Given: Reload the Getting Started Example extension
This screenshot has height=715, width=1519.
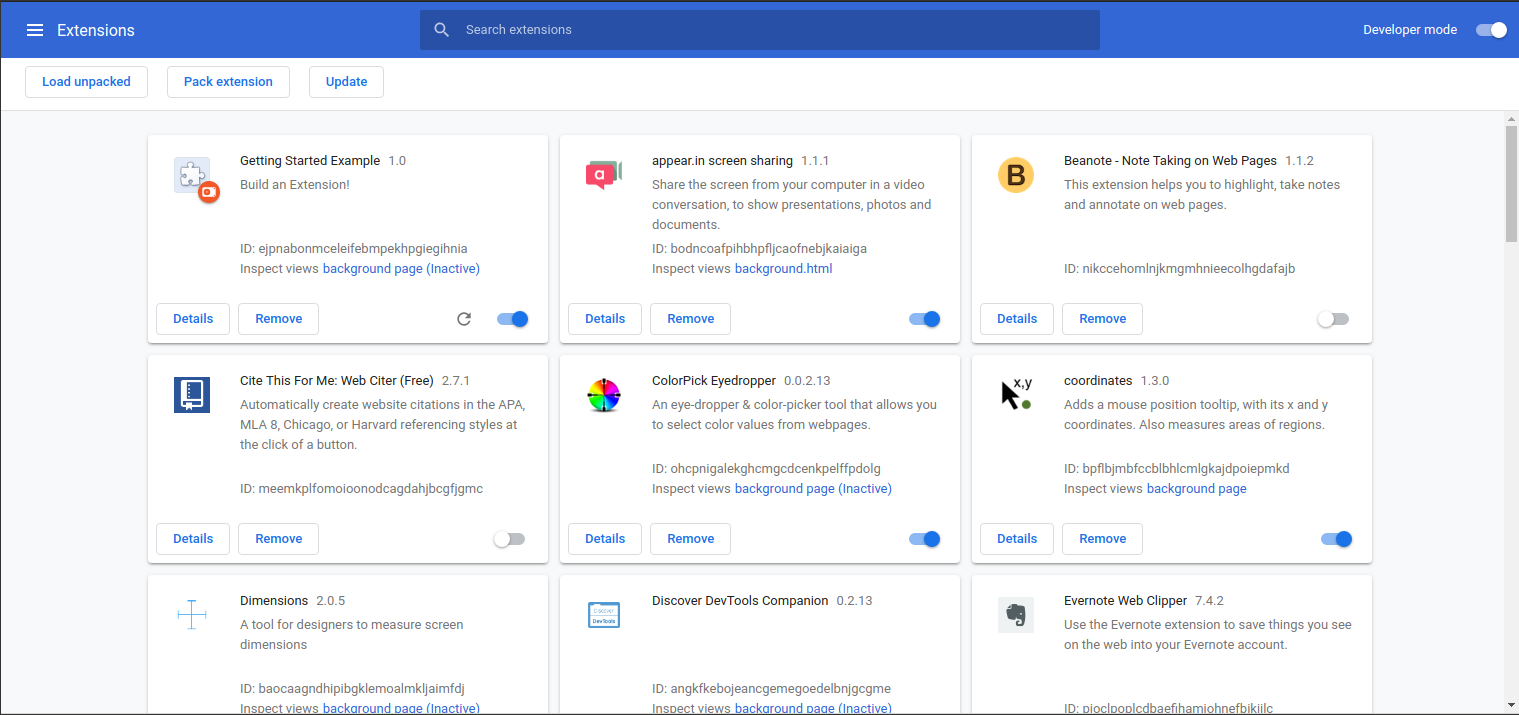Looking at the screenshot, I should 464,319.
